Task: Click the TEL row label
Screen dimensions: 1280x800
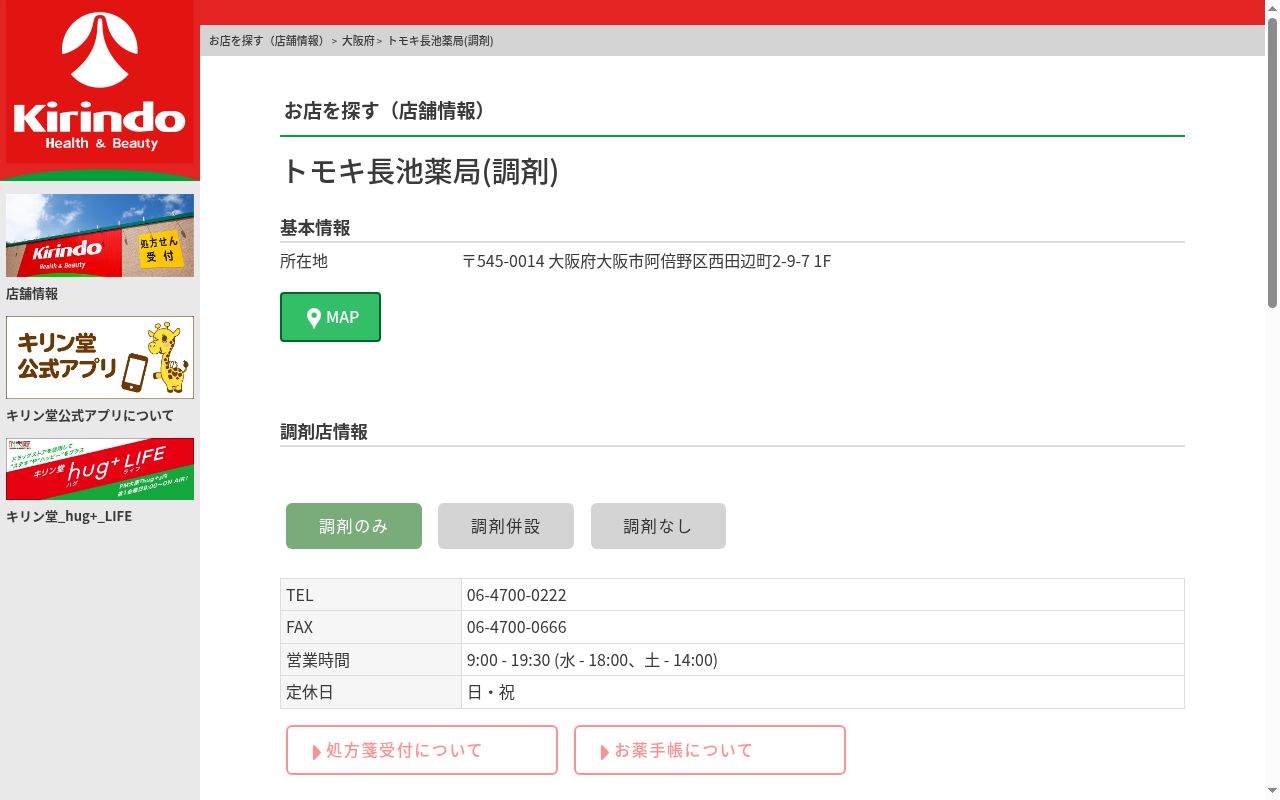Action: click(x=300, y=595)
